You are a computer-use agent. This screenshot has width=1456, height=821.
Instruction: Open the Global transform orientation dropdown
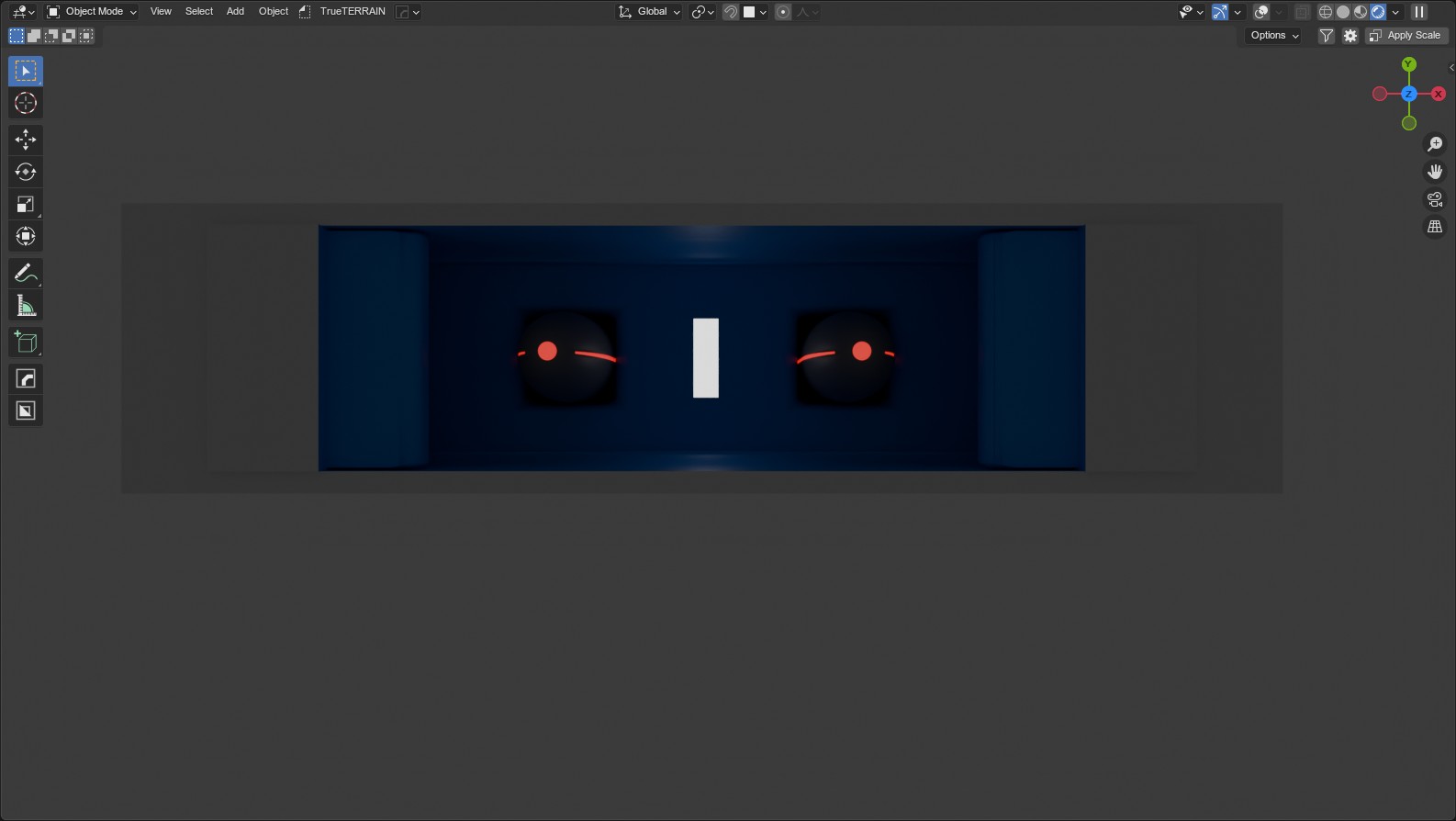point(649,12)
